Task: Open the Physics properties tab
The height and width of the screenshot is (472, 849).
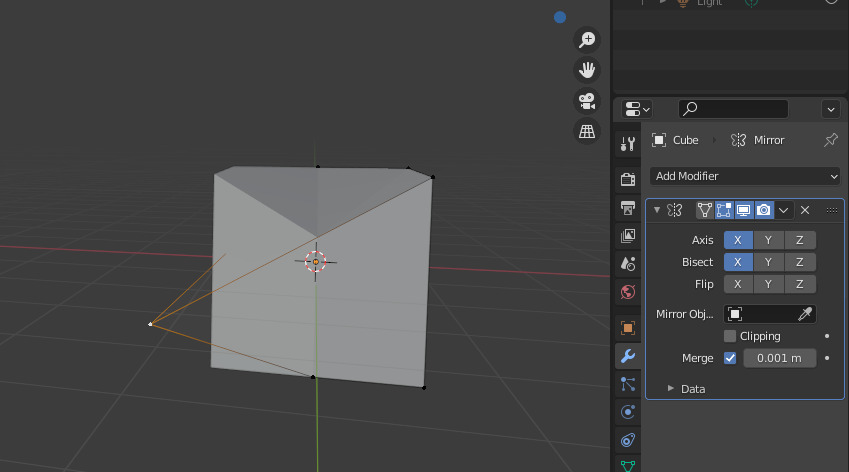Action: click(628, 412)
